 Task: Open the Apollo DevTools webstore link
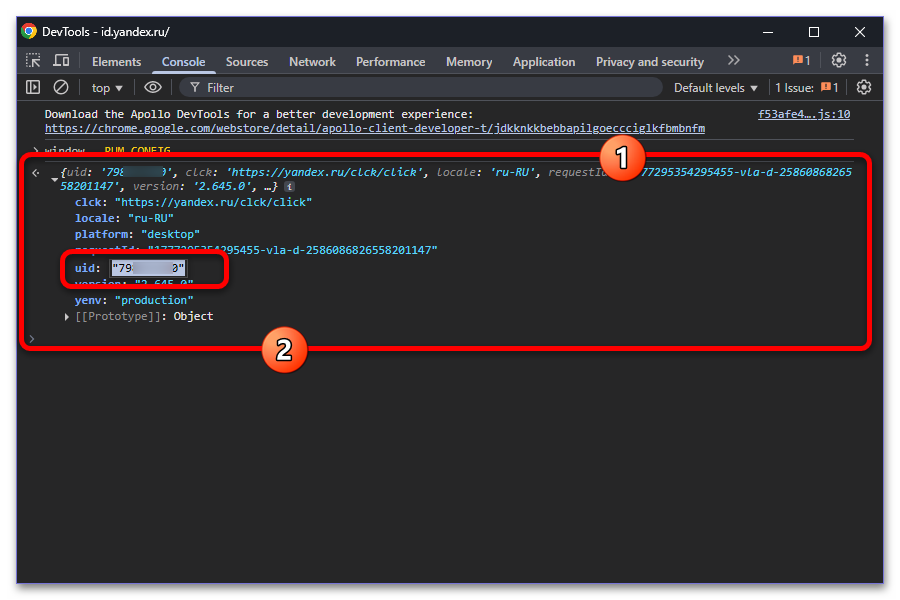375,128
